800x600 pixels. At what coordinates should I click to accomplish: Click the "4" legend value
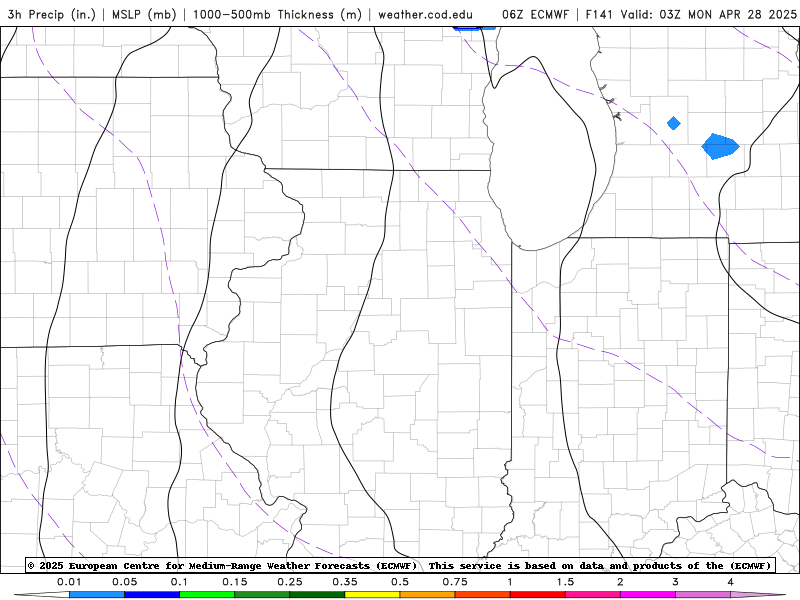[x=731, y=582]
